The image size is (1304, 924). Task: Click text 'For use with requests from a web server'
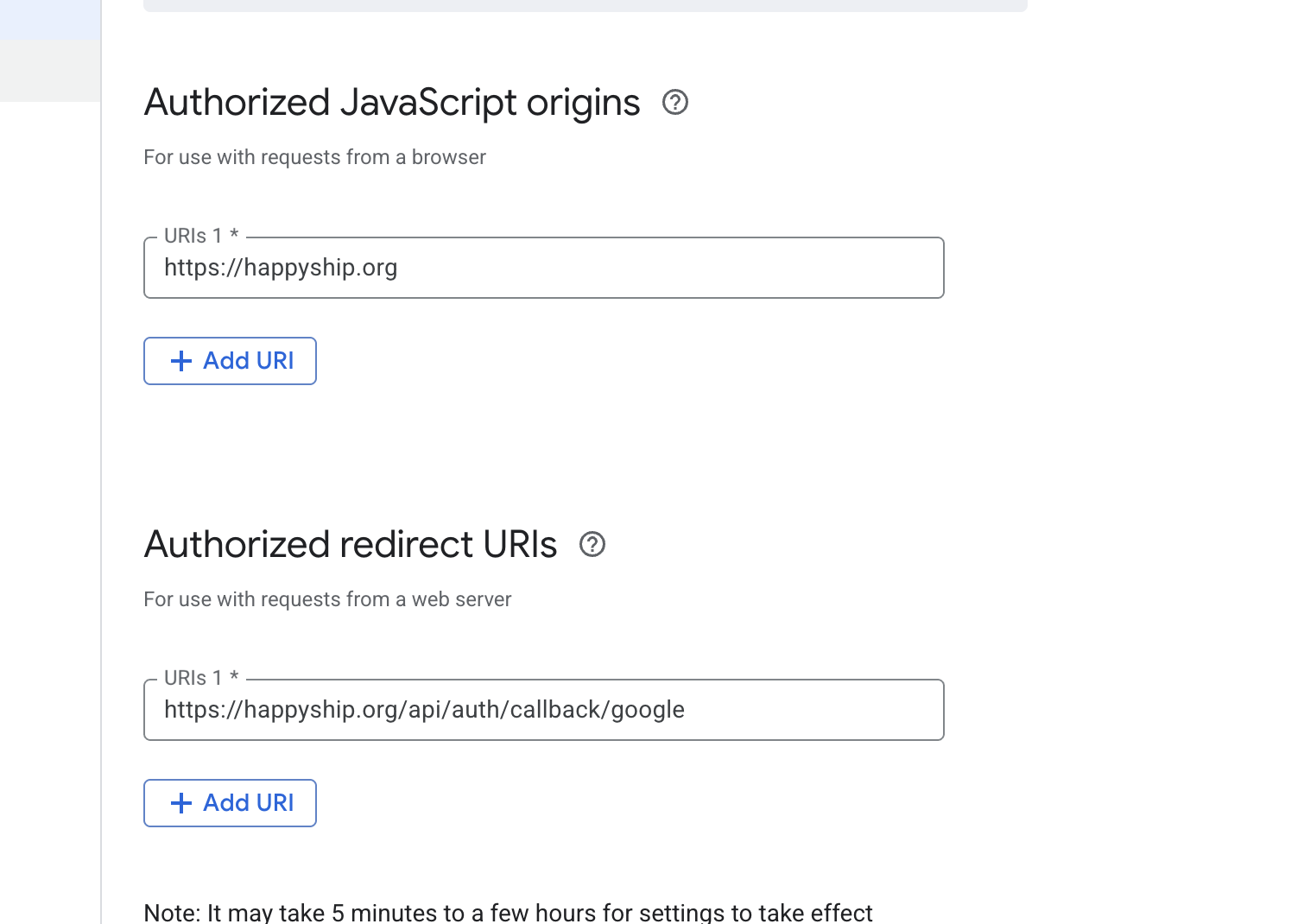tap(327, 599)
